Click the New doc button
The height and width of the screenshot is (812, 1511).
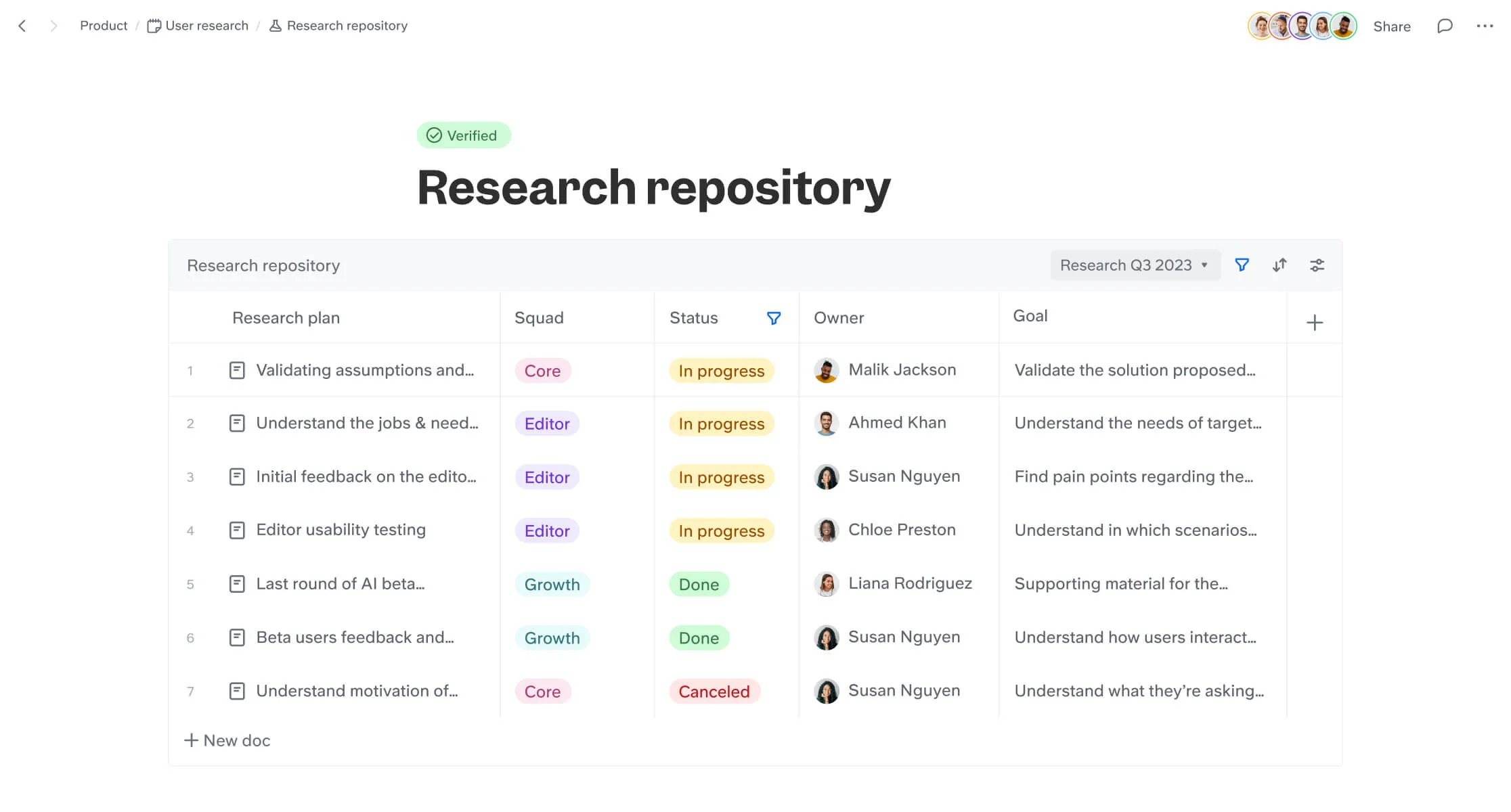pyautogui.click(x=227, y=740)
